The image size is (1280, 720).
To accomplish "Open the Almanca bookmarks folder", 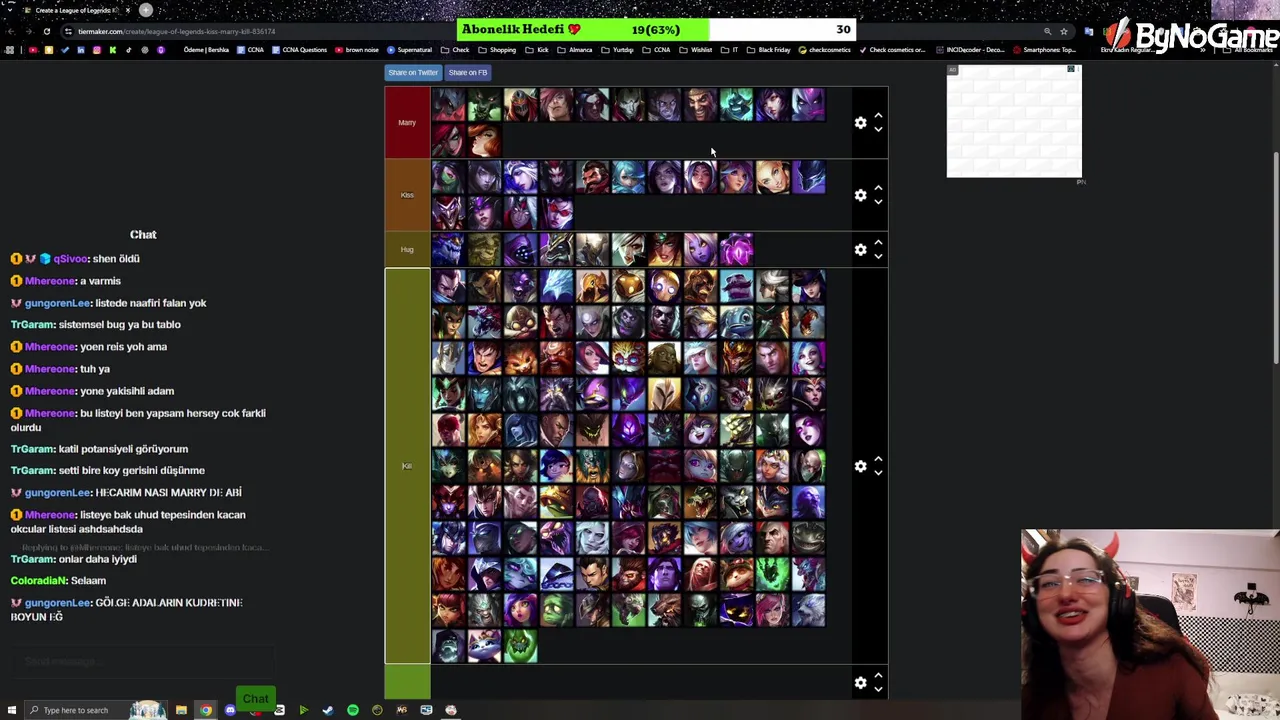I will coord(575,50).
